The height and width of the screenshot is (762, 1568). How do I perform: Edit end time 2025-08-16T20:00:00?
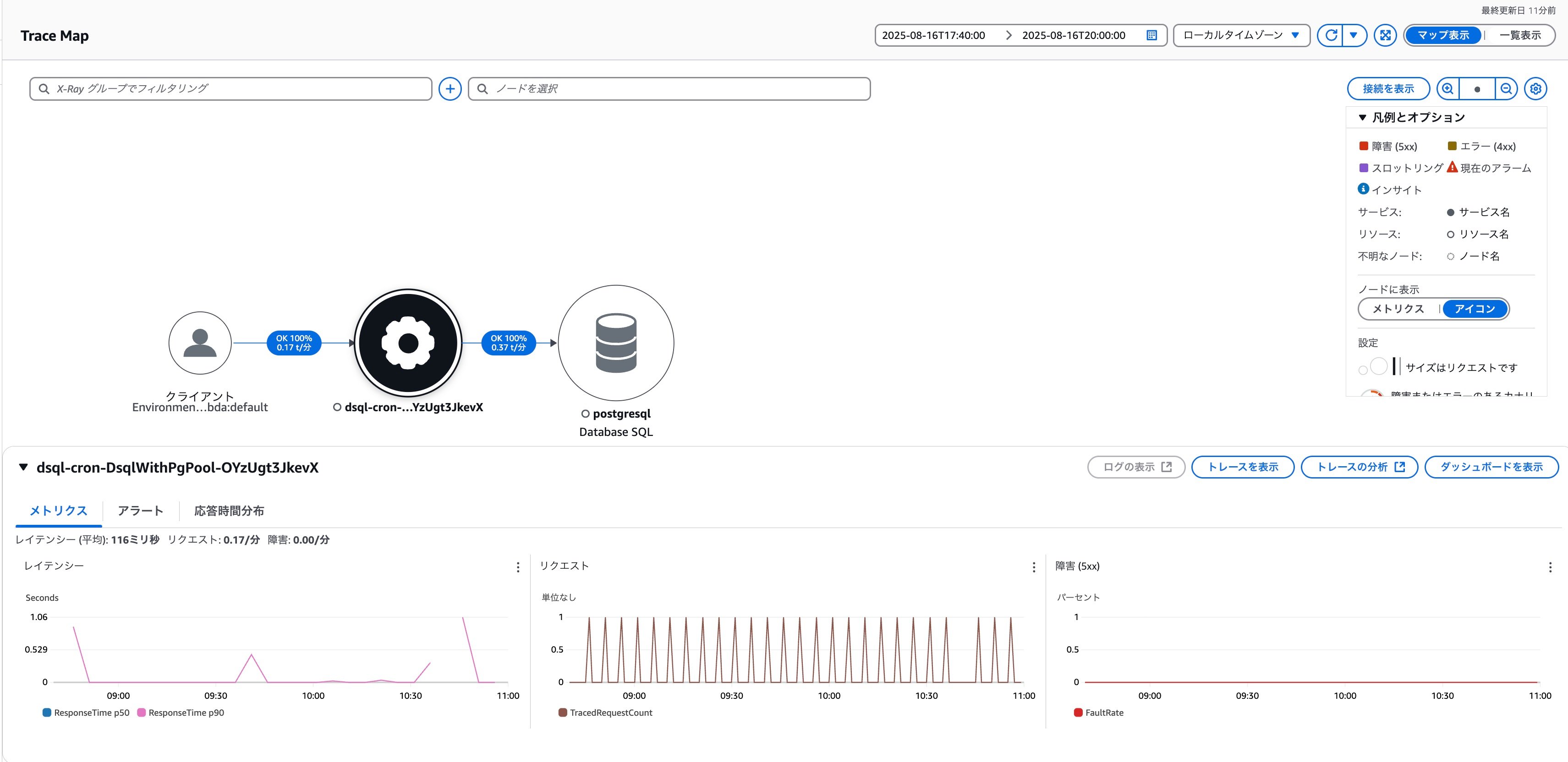point(1073,35)
